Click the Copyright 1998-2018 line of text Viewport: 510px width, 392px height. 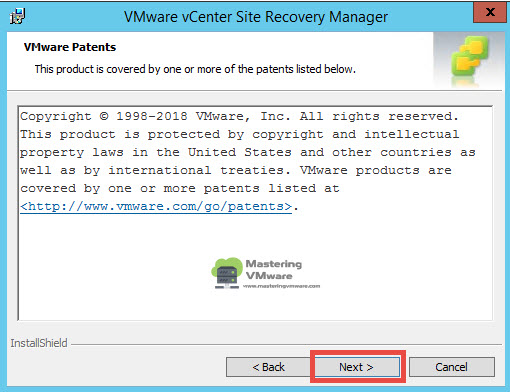(x=239, y=116)
